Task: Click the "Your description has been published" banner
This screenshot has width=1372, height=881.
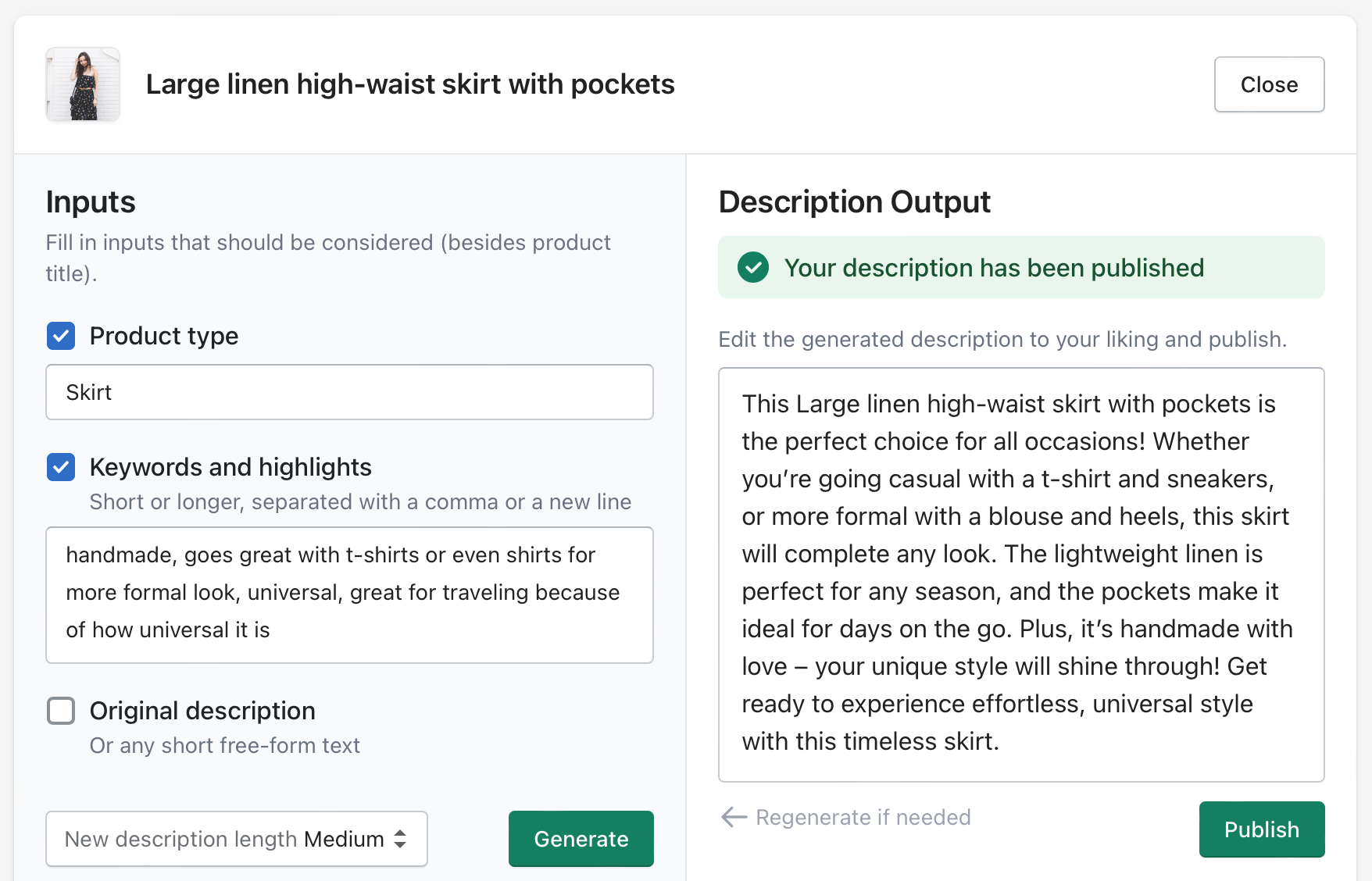Action: coord(1020,267)
